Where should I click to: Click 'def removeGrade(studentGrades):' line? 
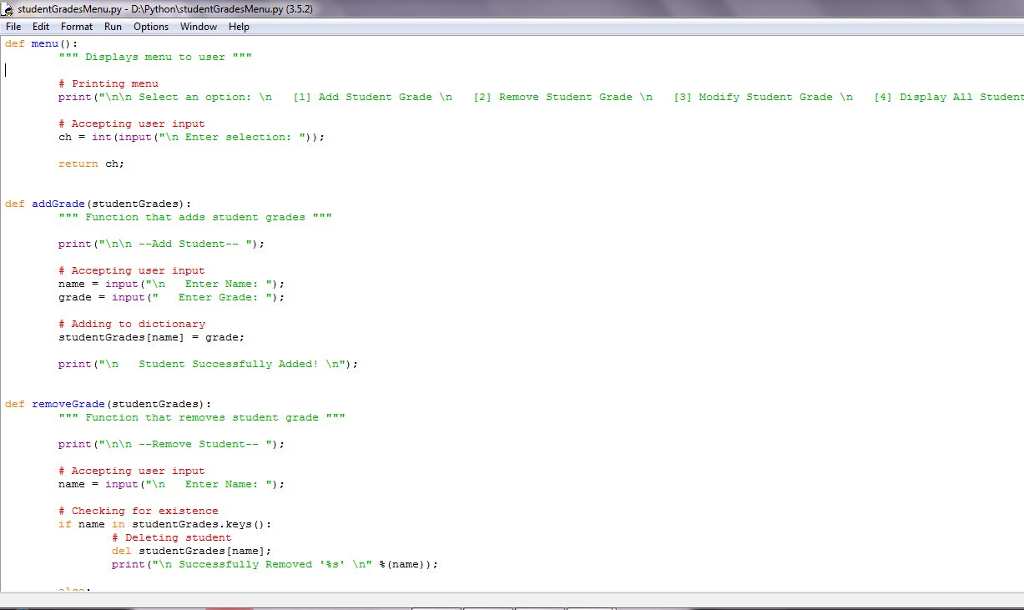[x=108, y=404]
